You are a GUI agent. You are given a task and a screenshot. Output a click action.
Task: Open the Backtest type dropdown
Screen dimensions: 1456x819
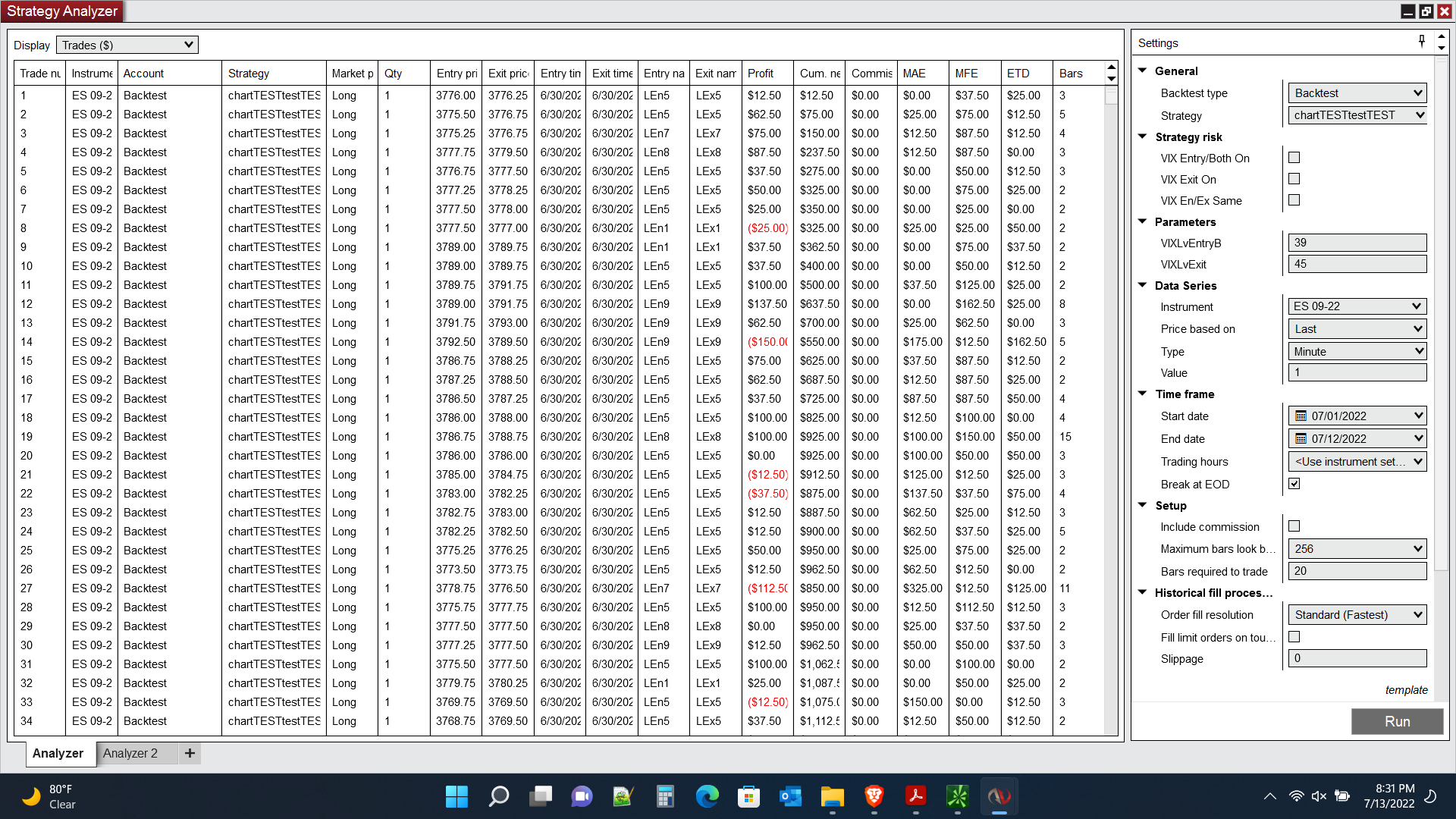(1357, 93)
